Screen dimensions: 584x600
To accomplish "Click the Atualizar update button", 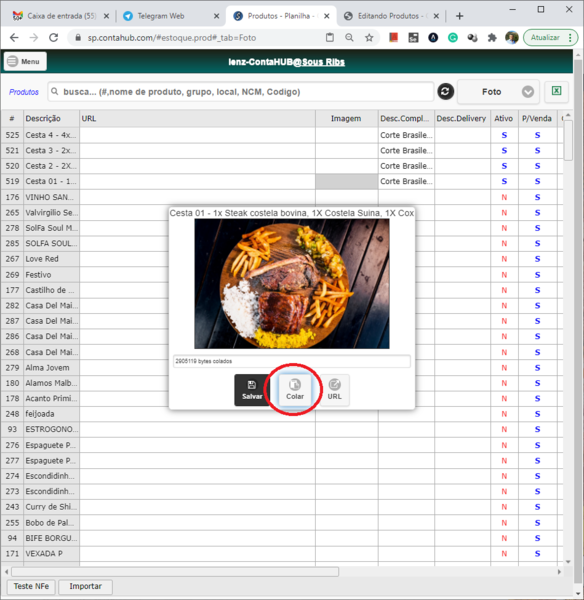I will [x=545, y=38].
